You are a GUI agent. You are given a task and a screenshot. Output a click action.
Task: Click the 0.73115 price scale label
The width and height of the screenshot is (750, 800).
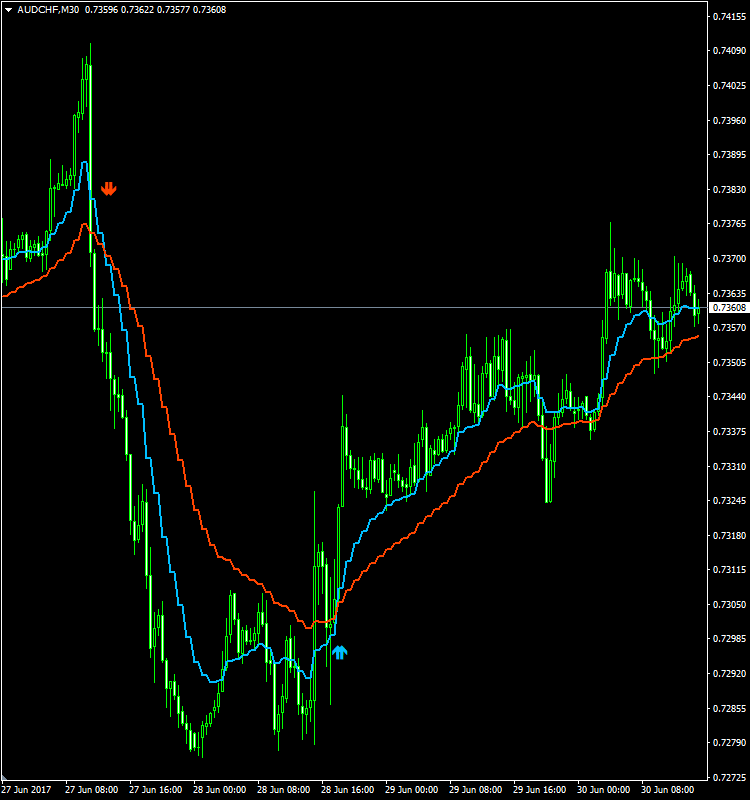729,569
